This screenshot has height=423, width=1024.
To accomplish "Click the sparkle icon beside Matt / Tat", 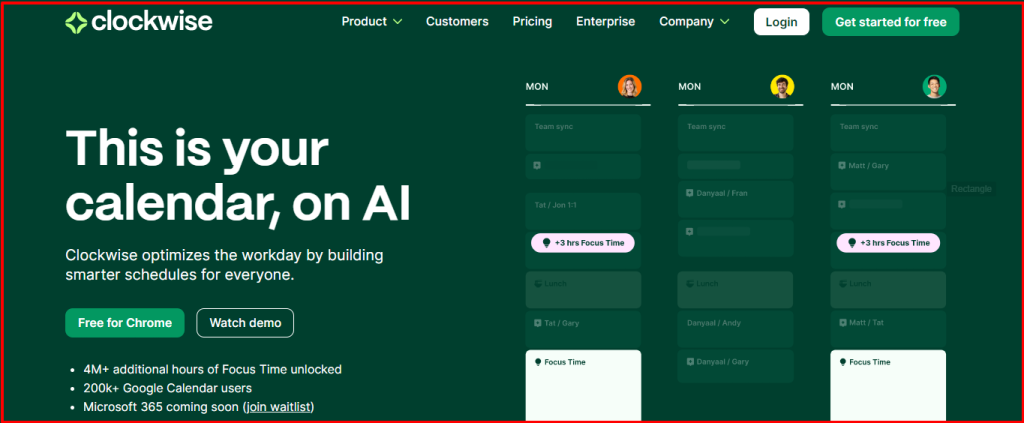I will (x=842, y=323).
